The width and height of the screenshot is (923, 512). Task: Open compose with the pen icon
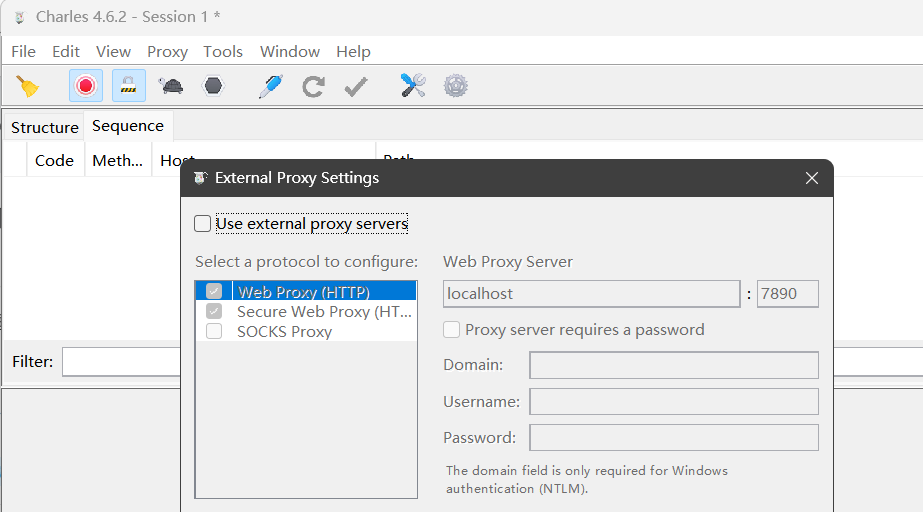(270, 86)
